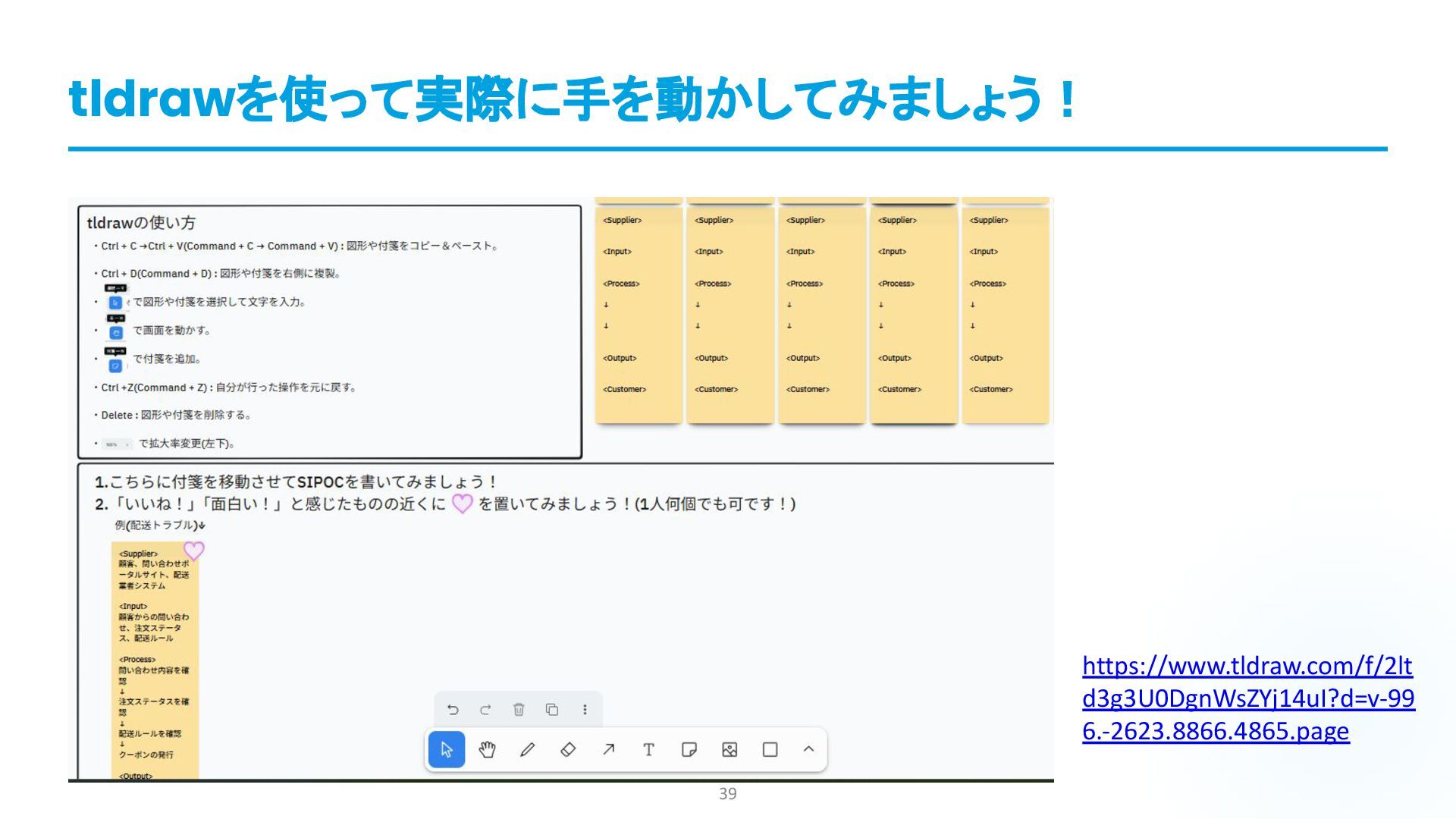Viewport: 1456px width, 819px height.
Task: Select the Rectangle shape tool
Action: (x=770, y=750)
